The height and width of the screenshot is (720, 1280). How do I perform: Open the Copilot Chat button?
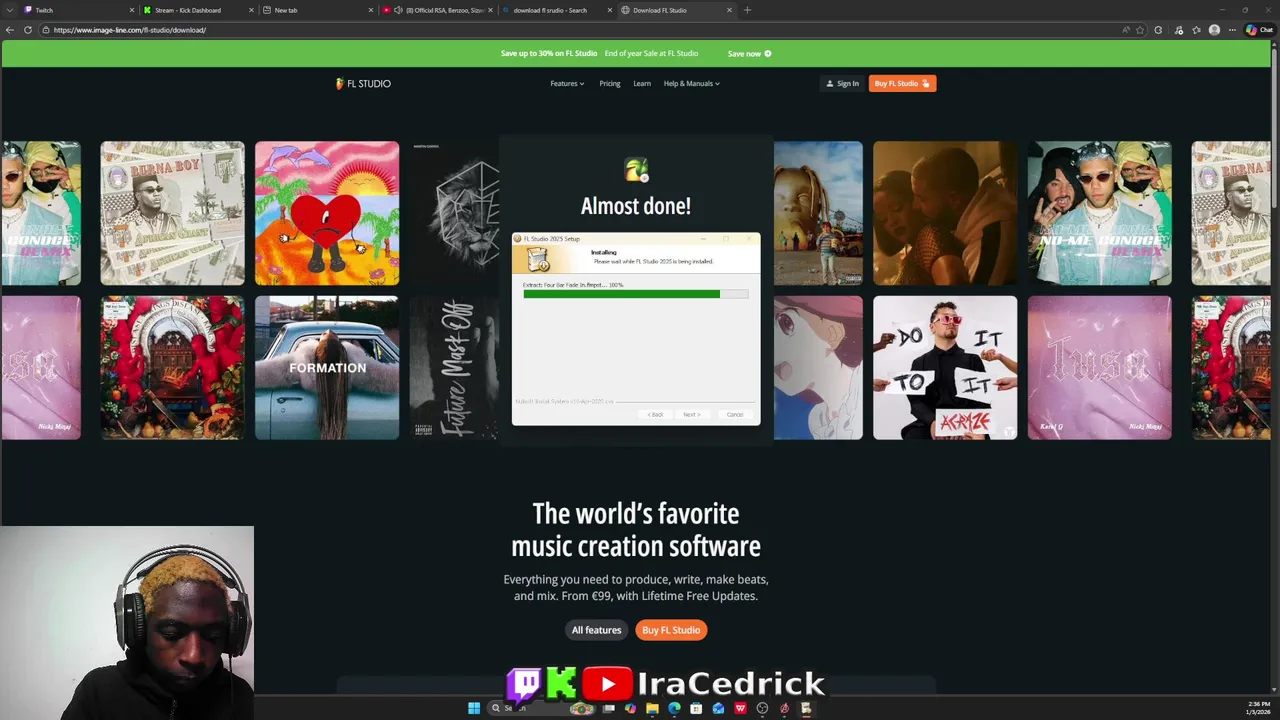click(1259, 30)
